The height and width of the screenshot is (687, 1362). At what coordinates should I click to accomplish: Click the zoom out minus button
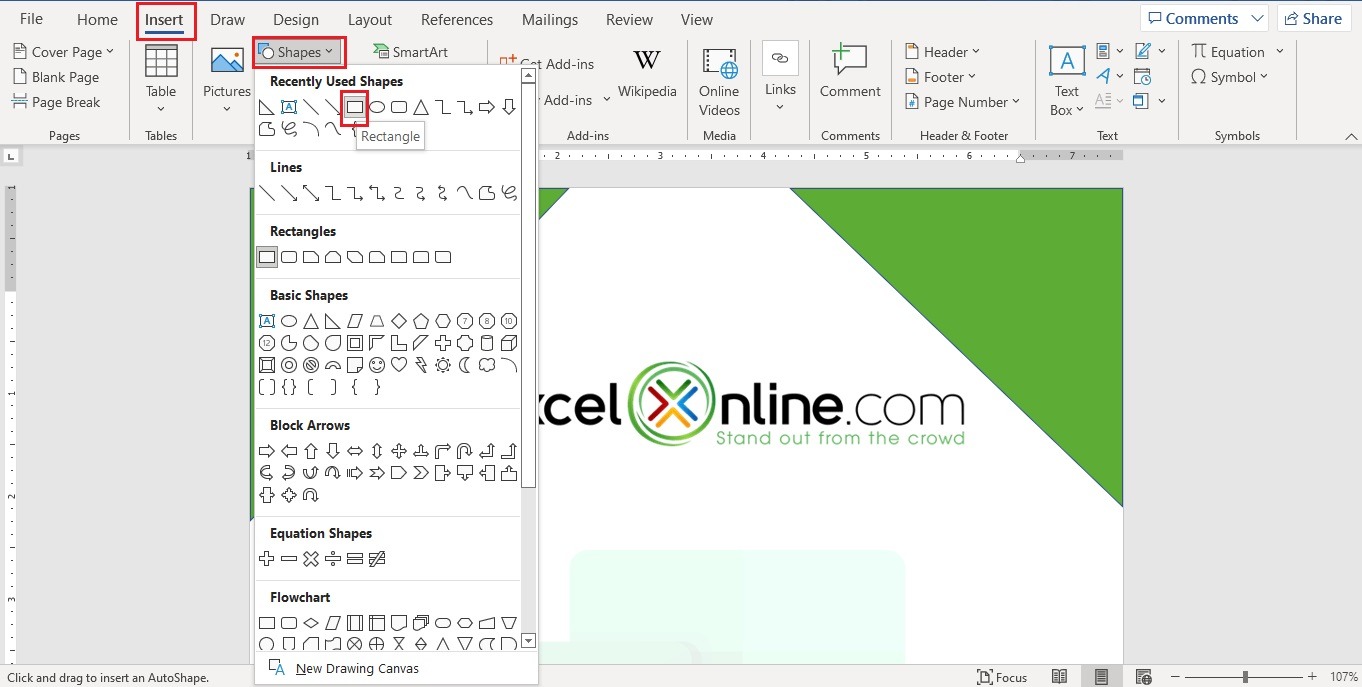click(1176, 677)
